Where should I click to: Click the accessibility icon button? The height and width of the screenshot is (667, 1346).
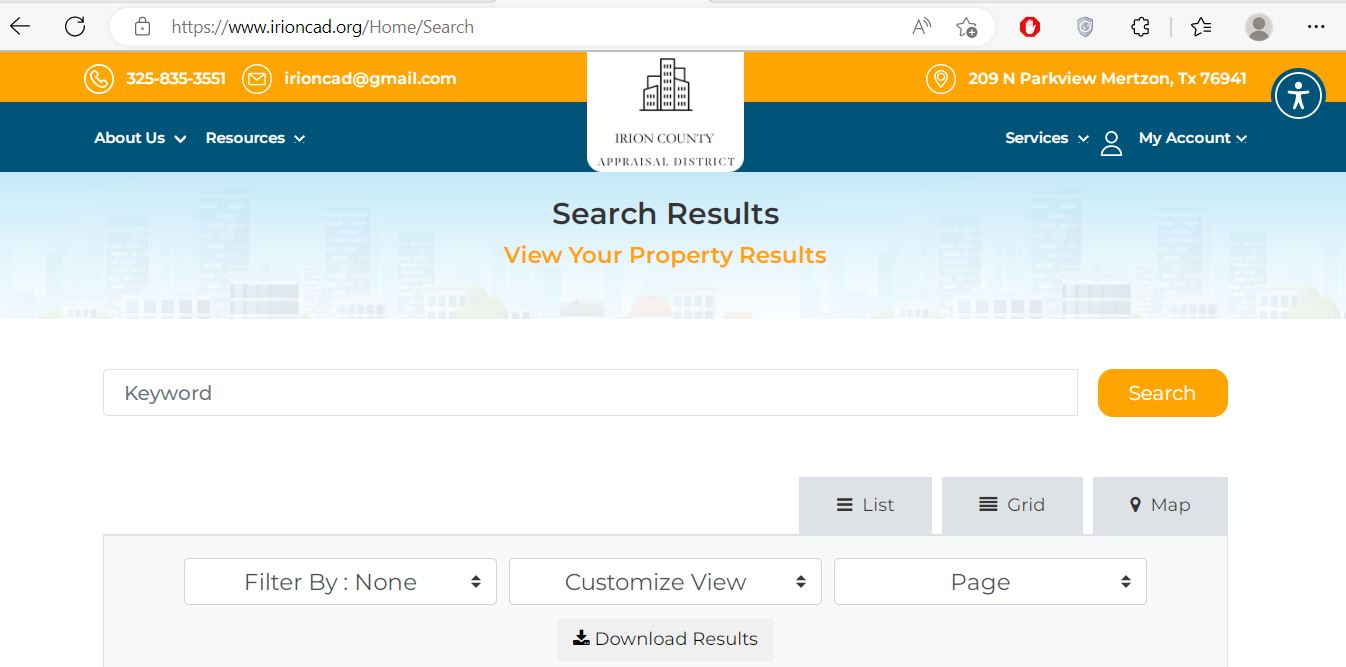click(1298, 95)
